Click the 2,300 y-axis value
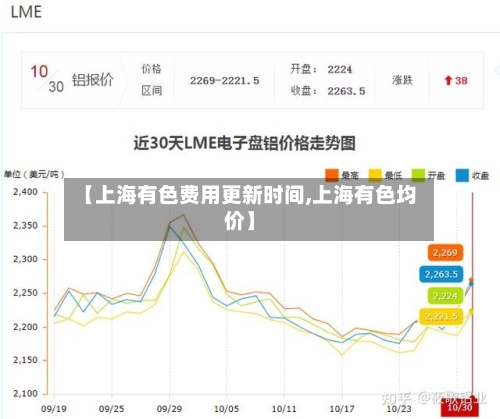 tap(25, 259)
